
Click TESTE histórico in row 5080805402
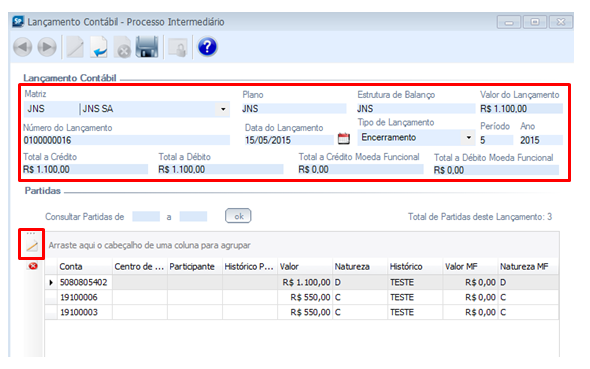(415, 282)
